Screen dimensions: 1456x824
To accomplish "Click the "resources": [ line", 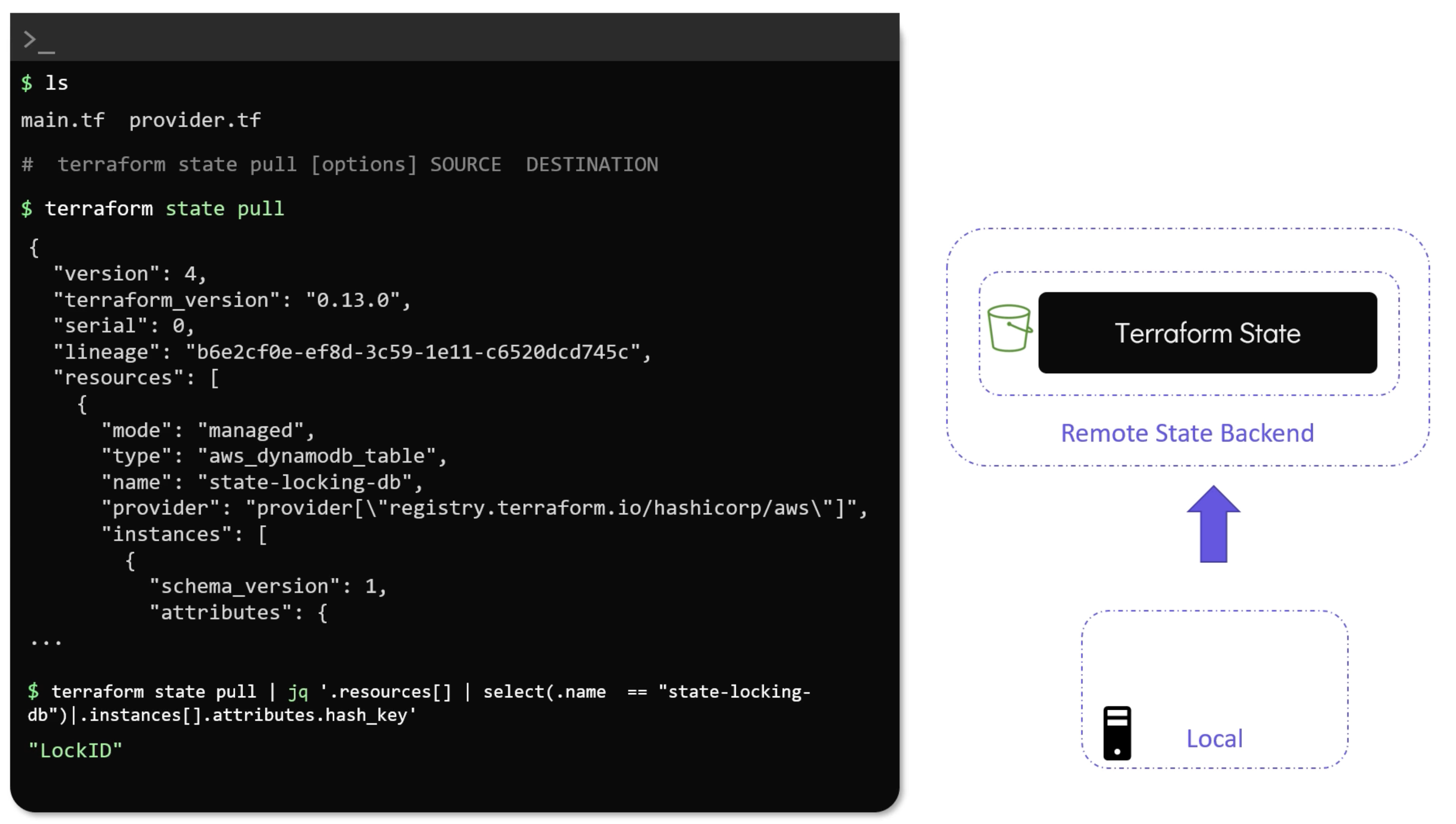I will tap(136, 378).
